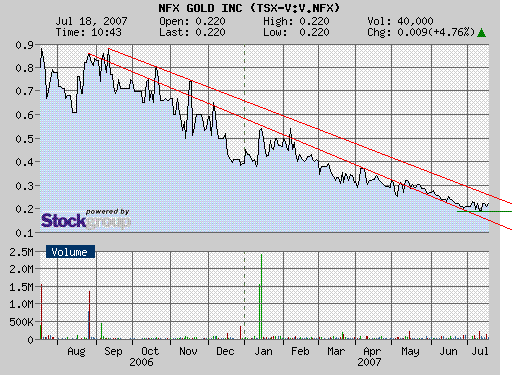
Task: Click the Jan month label
Action: coord(263,351)
